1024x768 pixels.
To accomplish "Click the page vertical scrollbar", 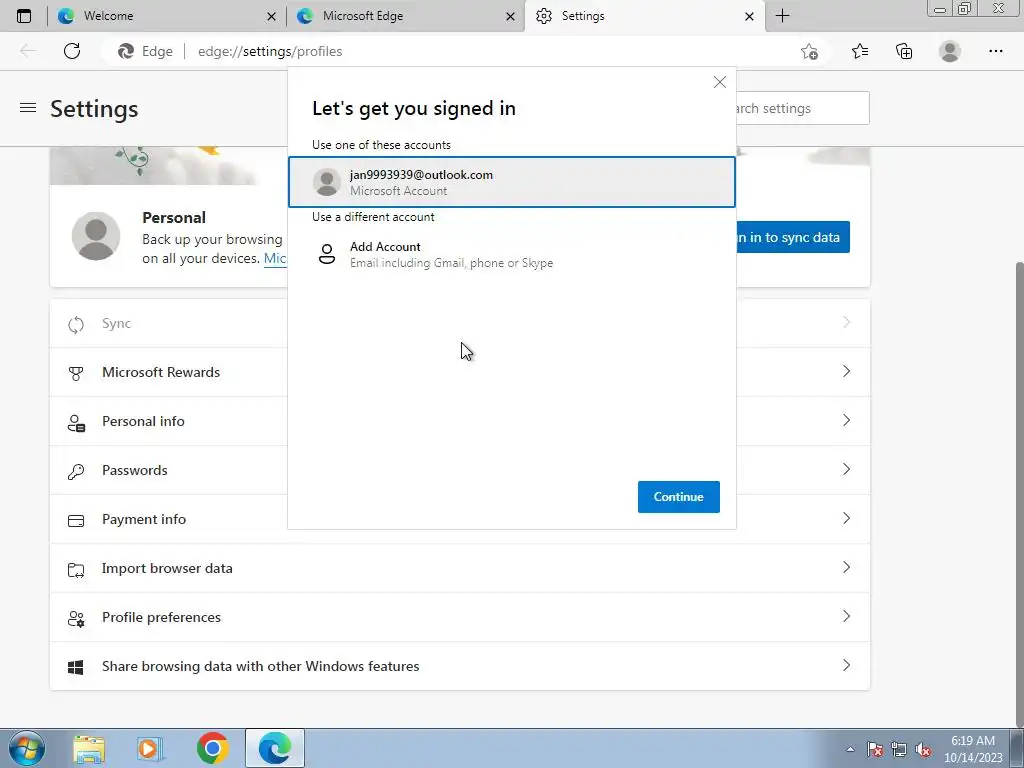I will [1019, 492].
